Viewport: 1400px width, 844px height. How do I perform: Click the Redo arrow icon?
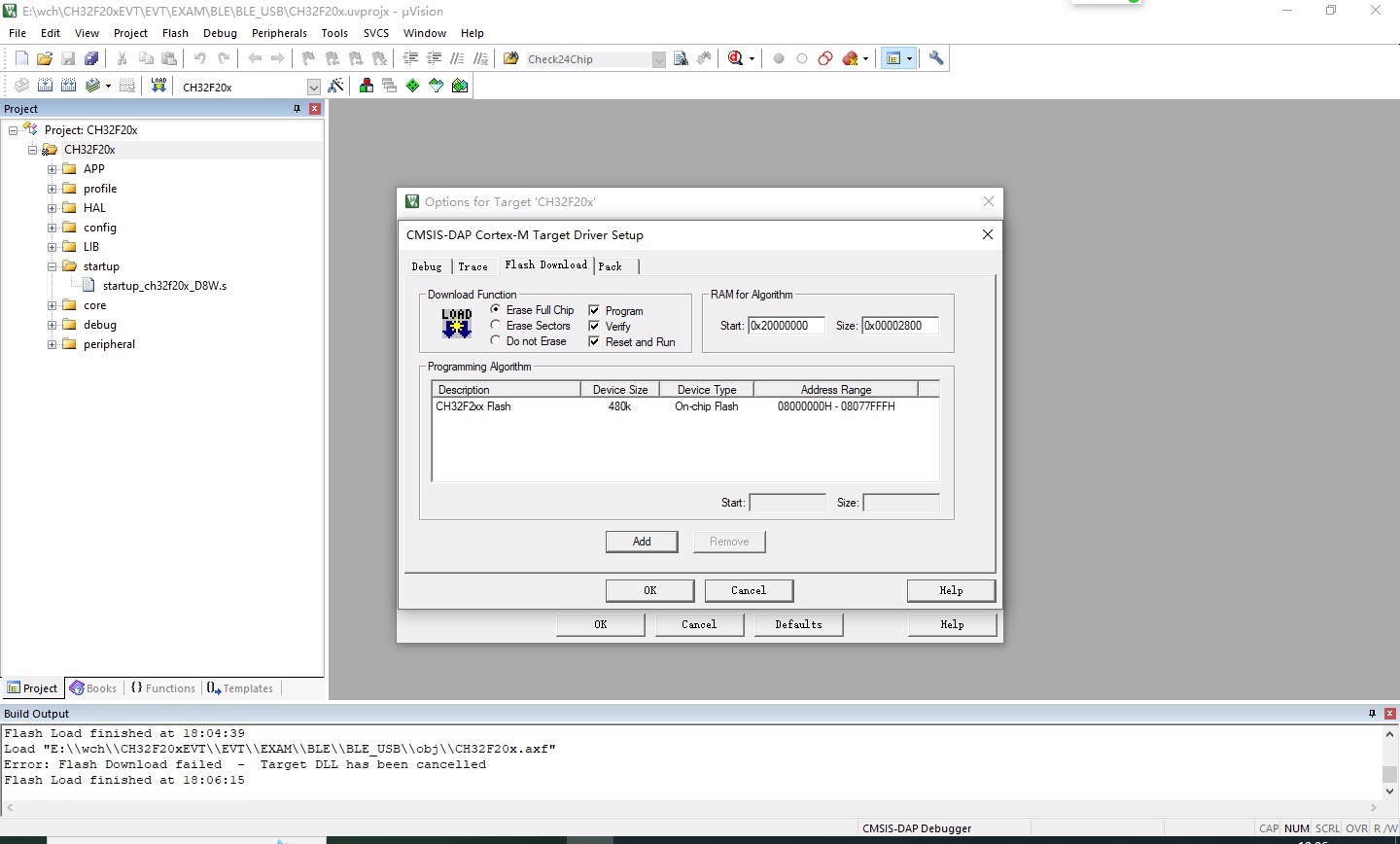coord(224,58)
